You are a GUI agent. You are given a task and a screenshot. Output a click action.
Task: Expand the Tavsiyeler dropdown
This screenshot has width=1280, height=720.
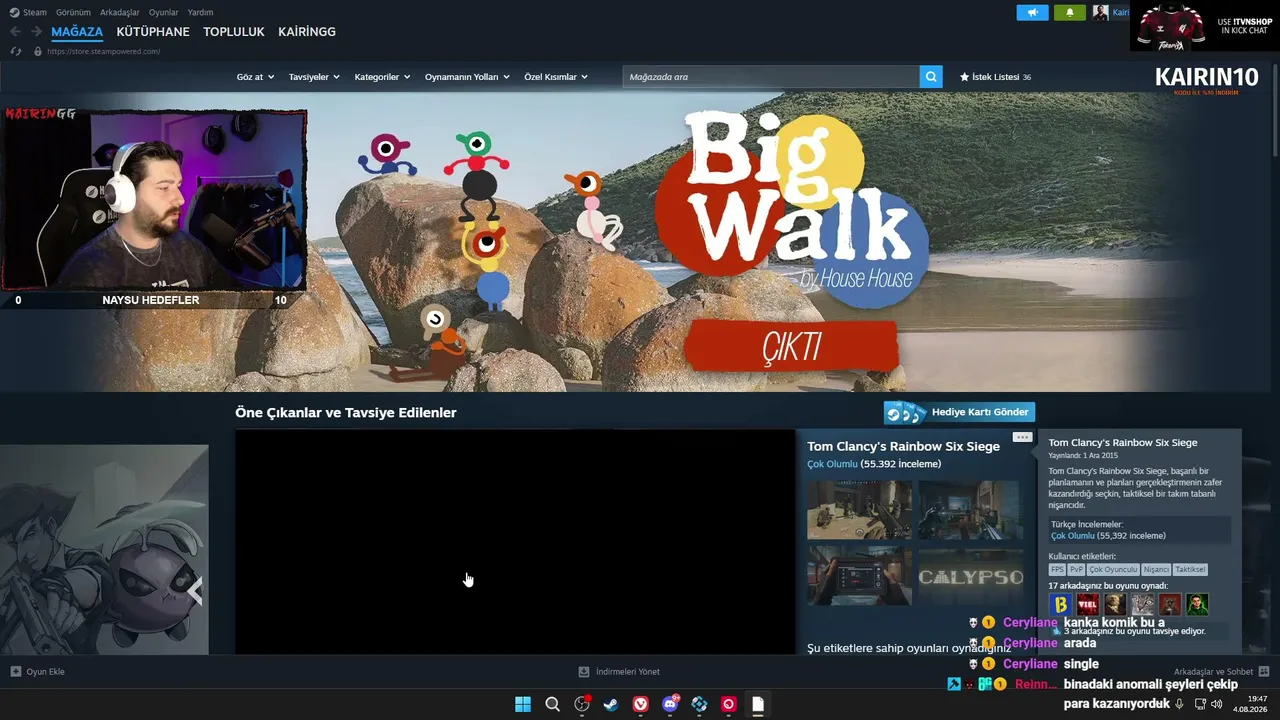click(x=314, y=77)
